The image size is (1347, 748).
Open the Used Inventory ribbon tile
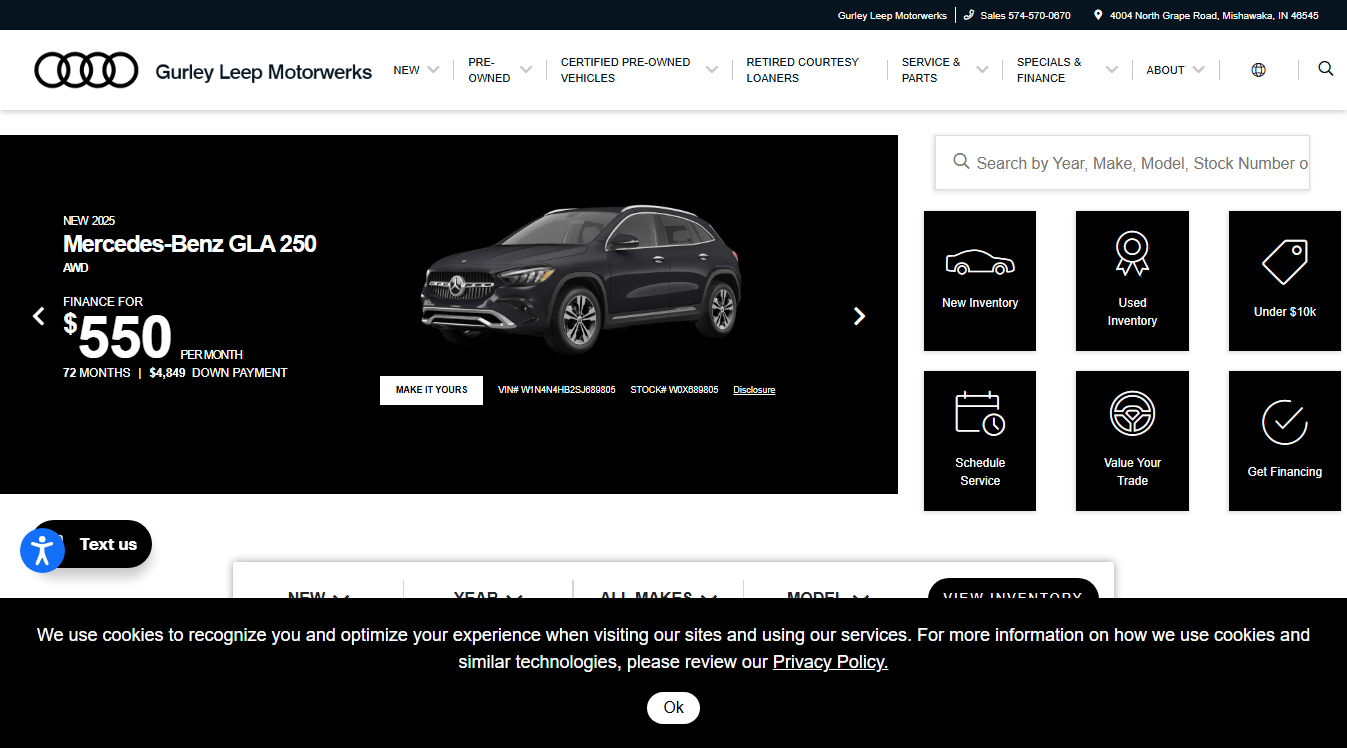[1132, 281]
